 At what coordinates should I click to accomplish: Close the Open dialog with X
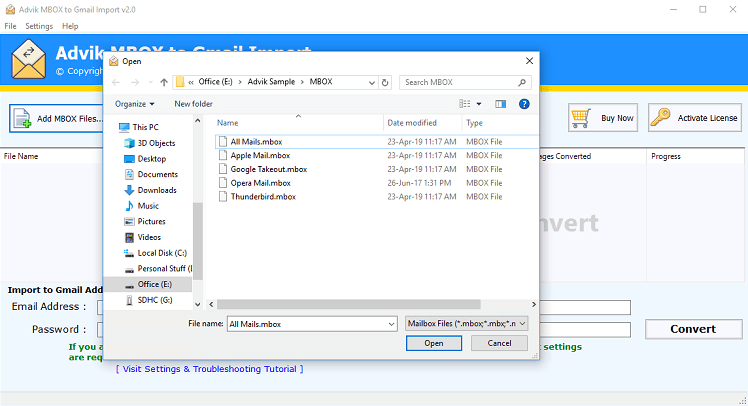[x=529, y=61]
